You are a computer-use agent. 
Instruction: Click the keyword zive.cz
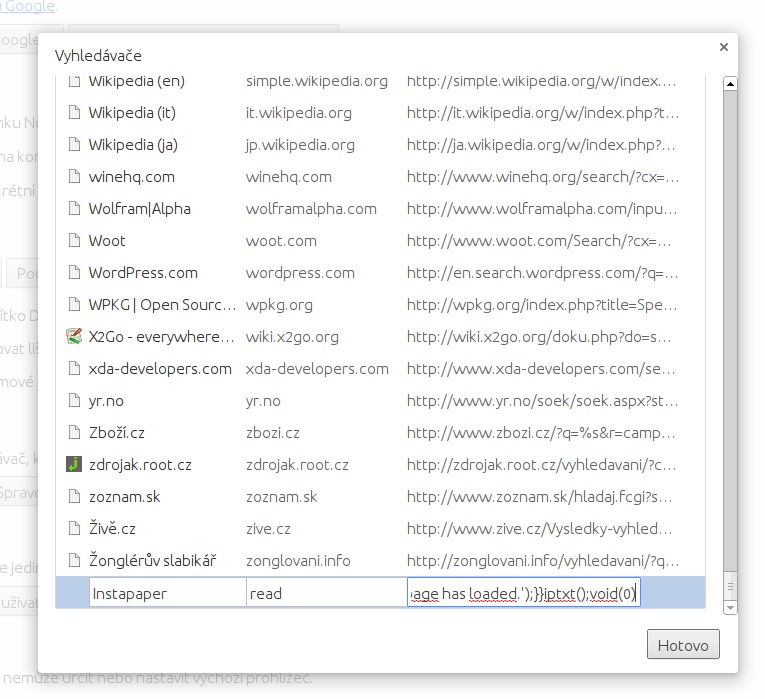[268, 529]
